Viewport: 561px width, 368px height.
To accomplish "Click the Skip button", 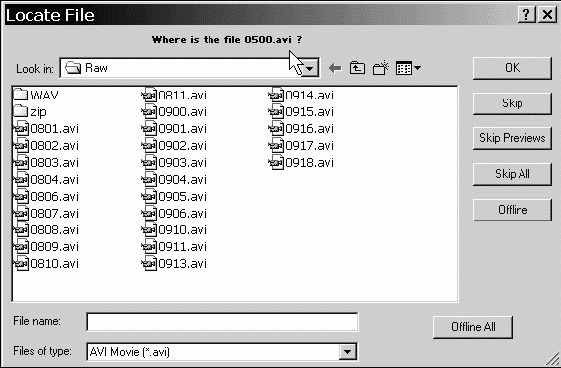I will tap(512, 103).
